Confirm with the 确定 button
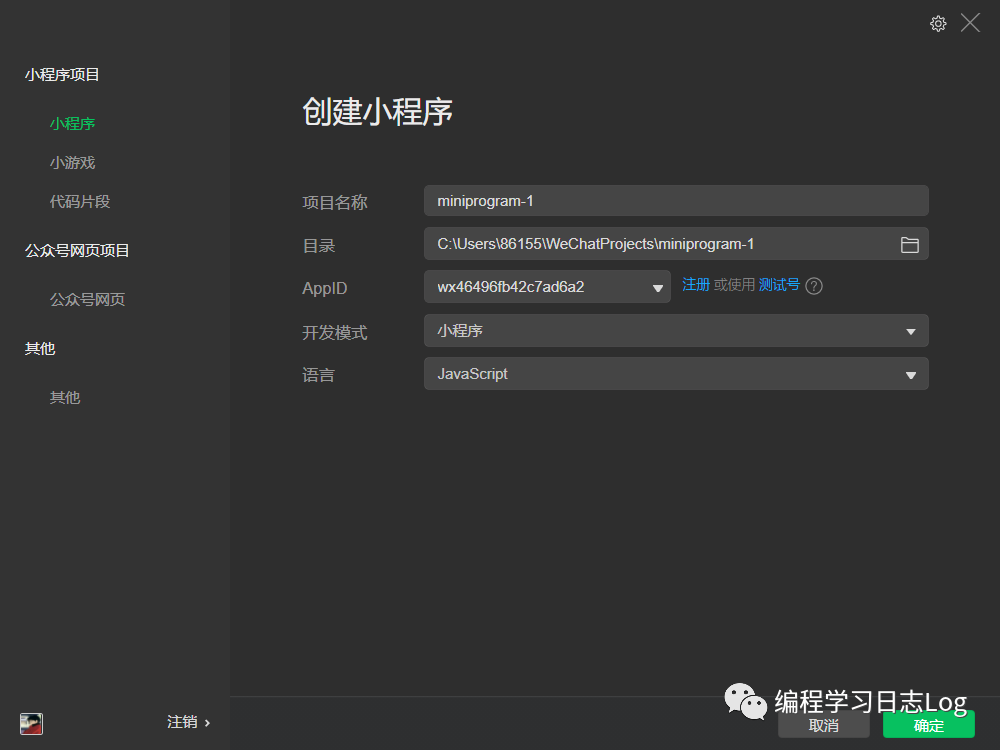 pos(929,726)
